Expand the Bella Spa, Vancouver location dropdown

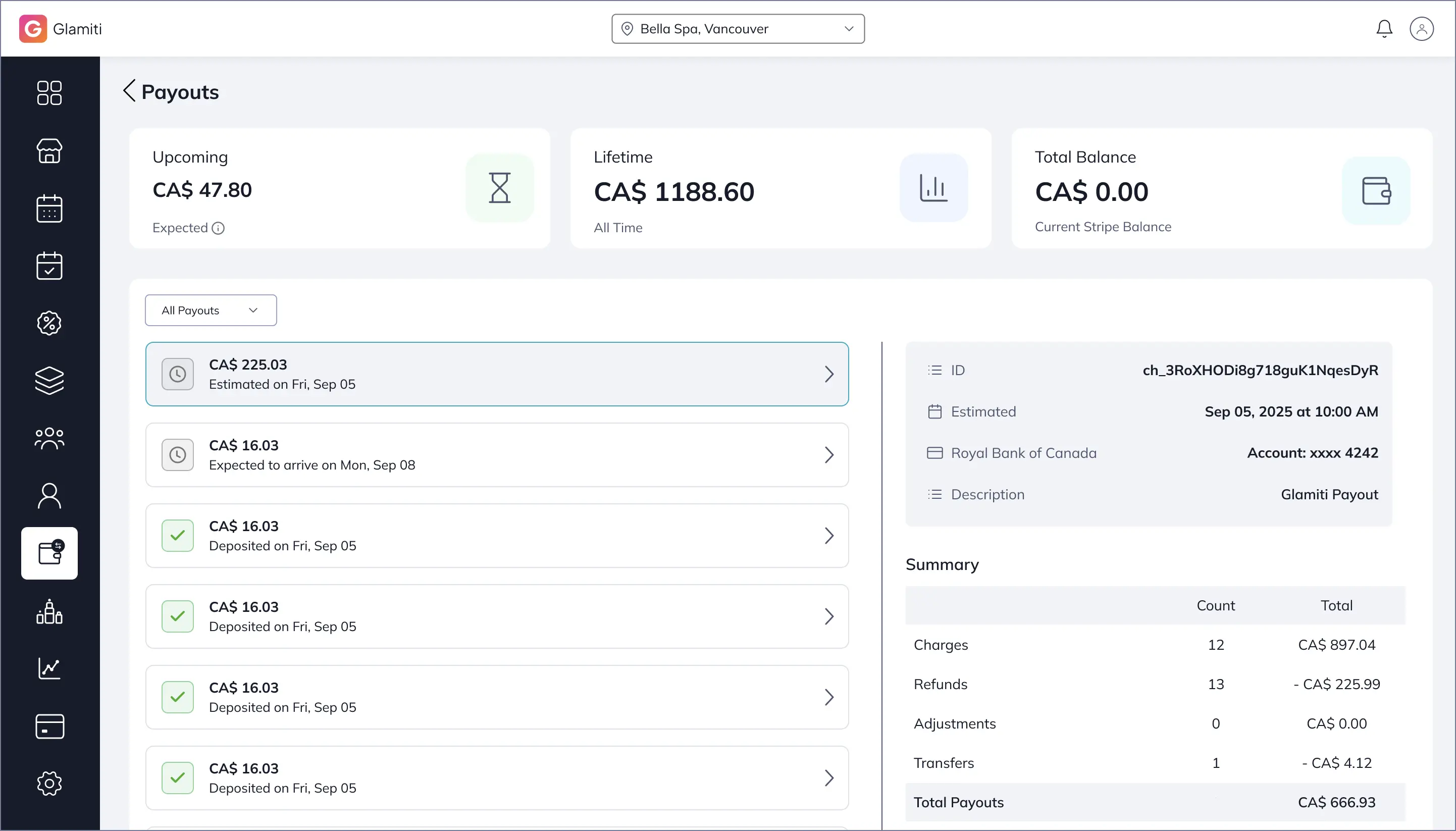[738, 29]
